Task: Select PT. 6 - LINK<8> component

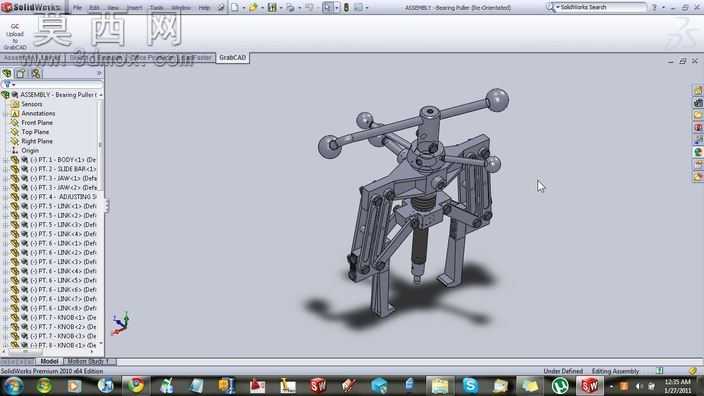Action: click(63, 308)
